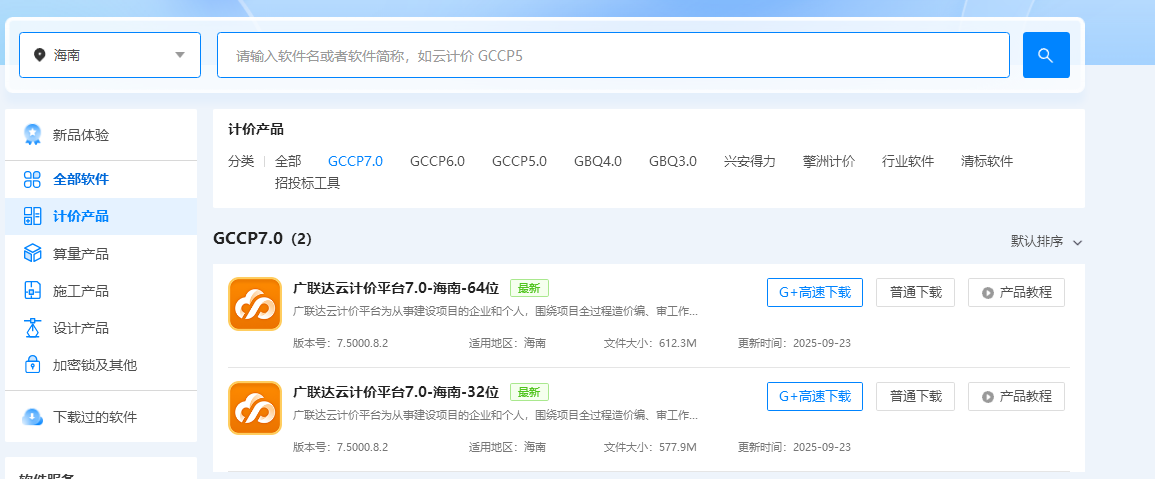Select the 全部 category filter

pyautogui.click(x=288, y=161)
